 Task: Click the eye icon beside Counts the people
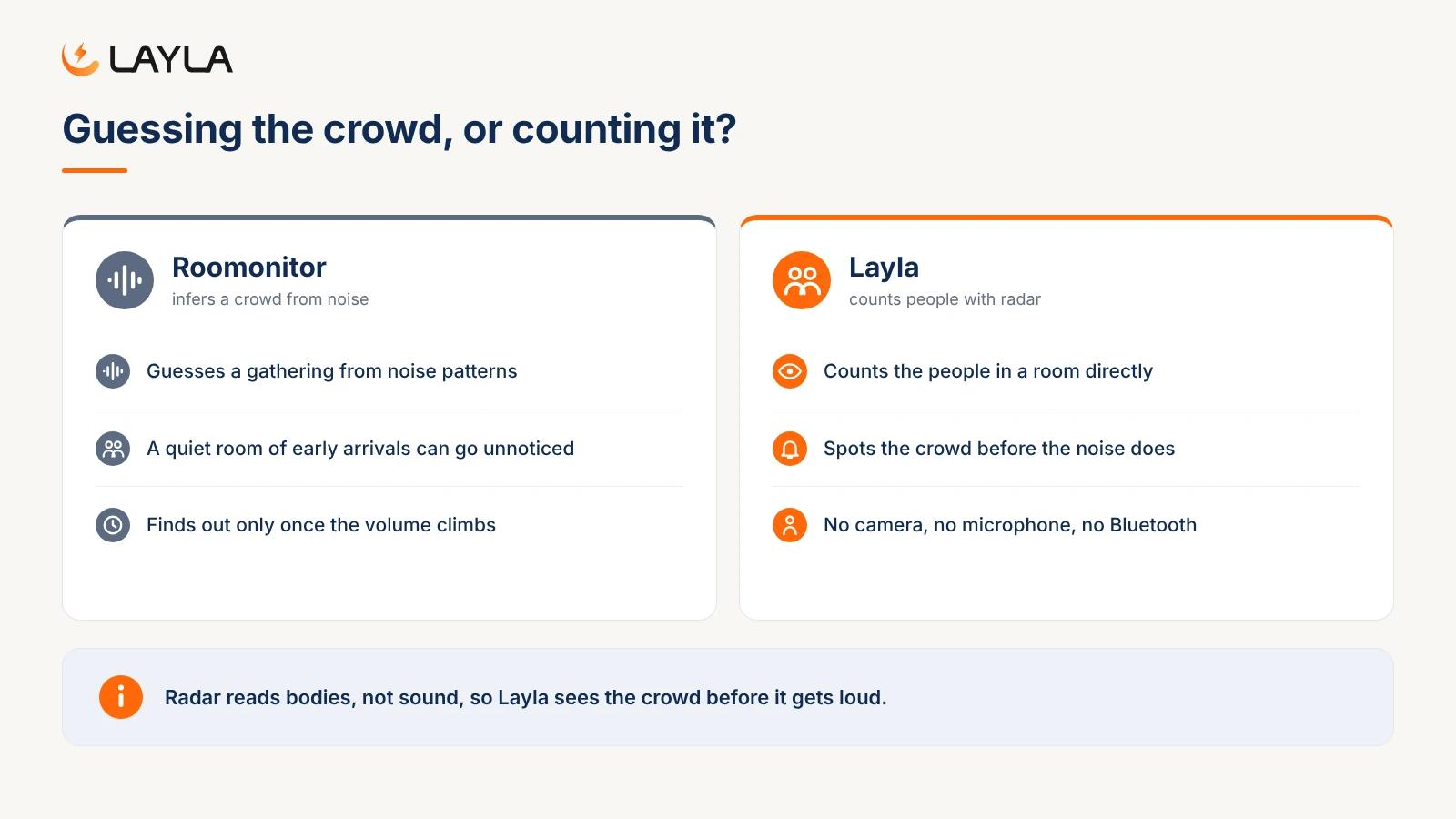point(790,371)
